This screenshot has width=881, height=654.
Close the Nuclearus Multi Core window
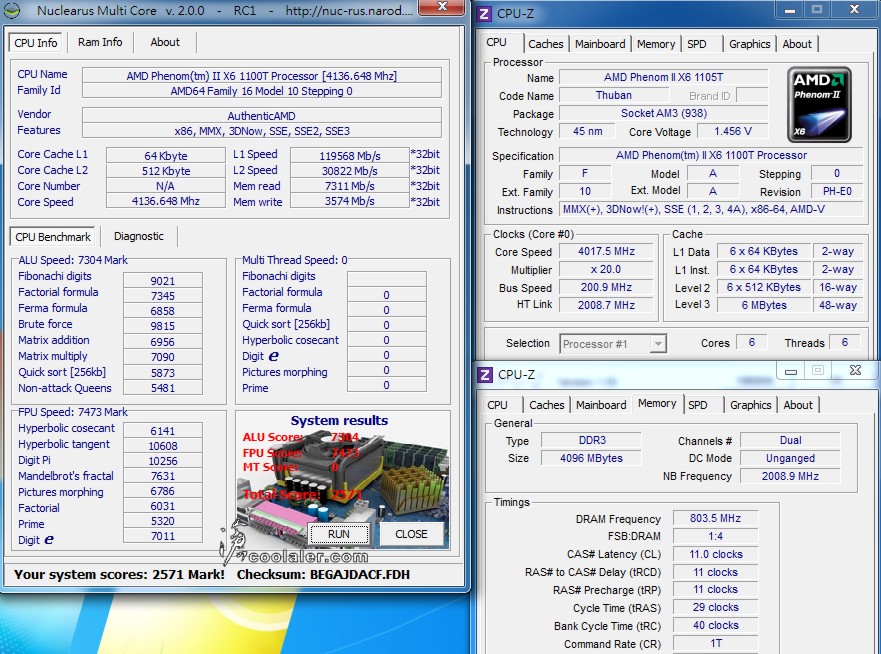pos(442,7)
